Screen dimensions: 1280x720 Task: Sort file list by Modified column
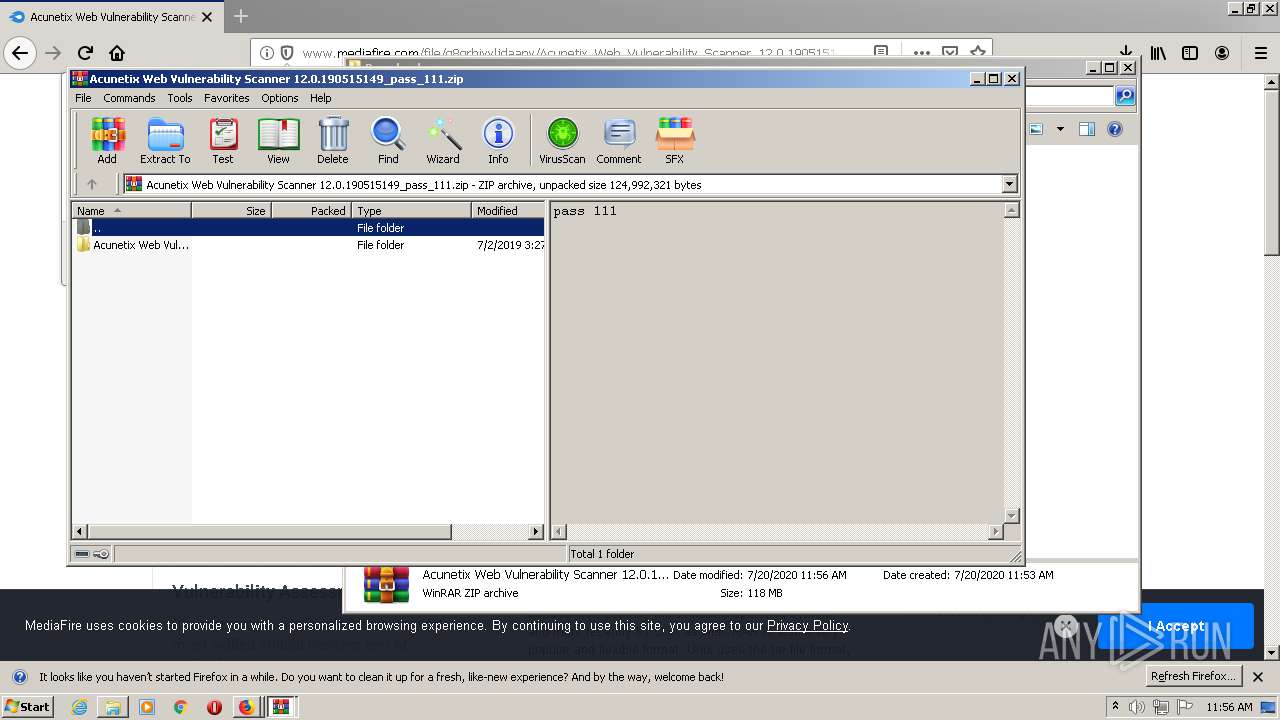pyautogui.click(x=508, y=210)
